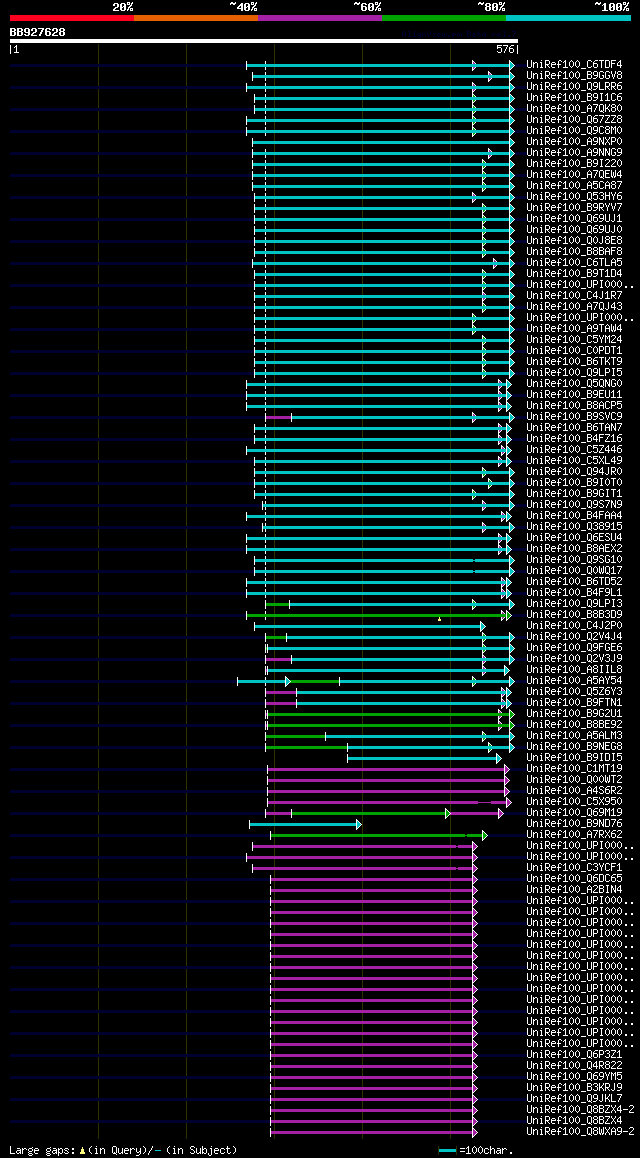Select the UniRef100_Q53HY6 label
640x1158 pixels.
tap(574, 196)
